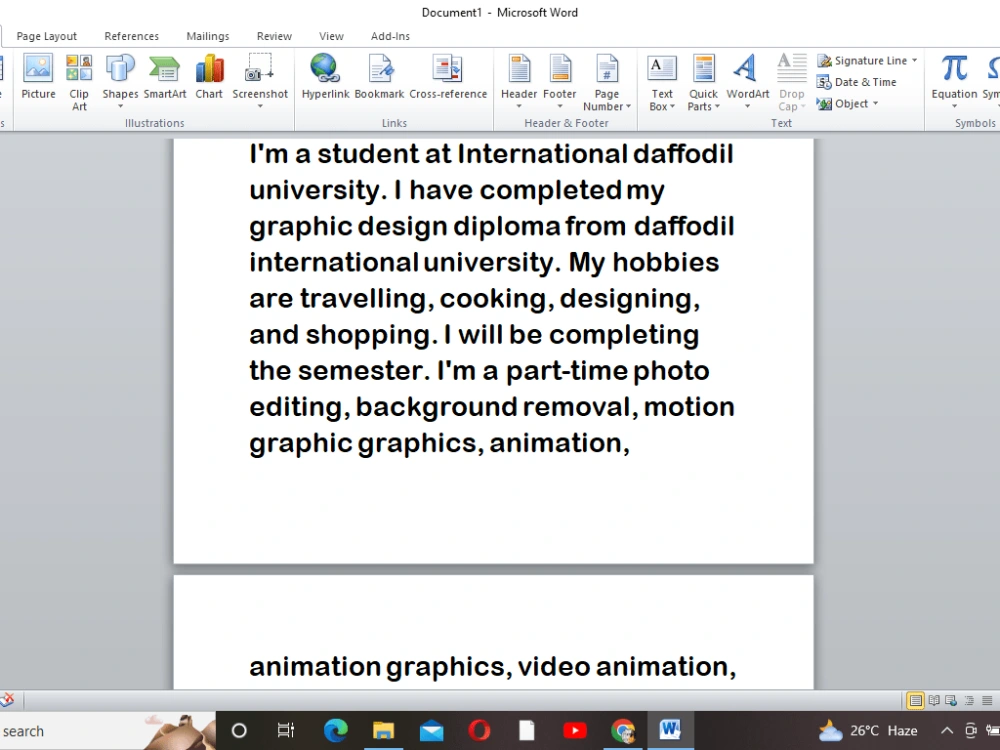
Task: Open the Clip Art pane
Action: click(x=79, y=83)
